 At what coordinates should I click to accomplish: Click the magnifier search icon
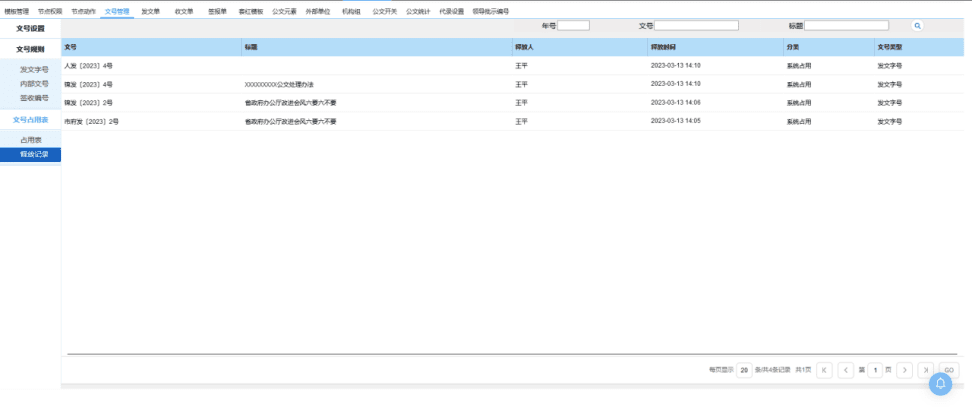pyautogui.click(x=917, y=26)
